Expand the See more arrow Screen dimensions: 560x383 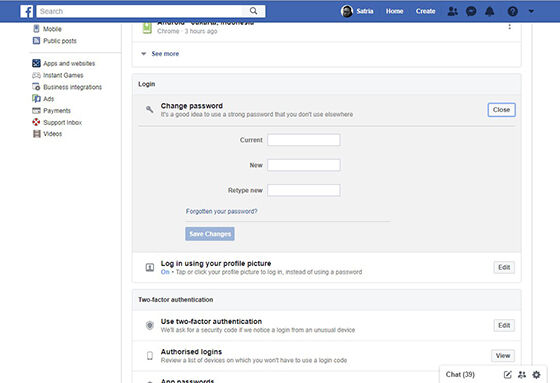click(144, 54)
